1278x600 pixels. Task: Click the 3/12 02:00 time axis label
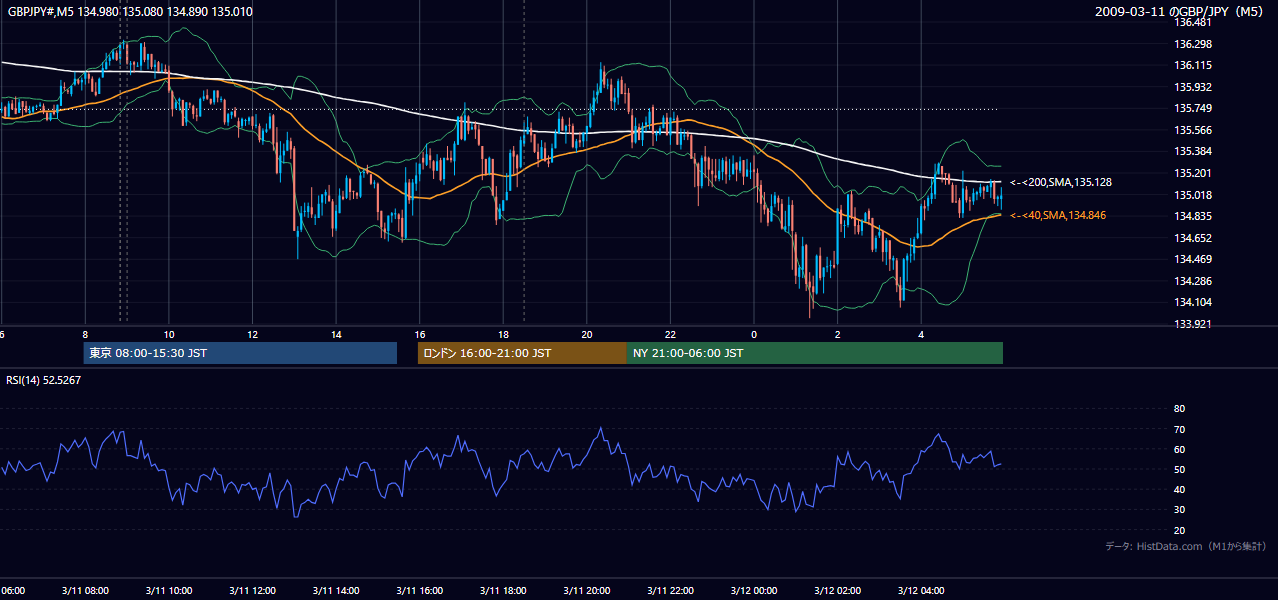(837, 590)
